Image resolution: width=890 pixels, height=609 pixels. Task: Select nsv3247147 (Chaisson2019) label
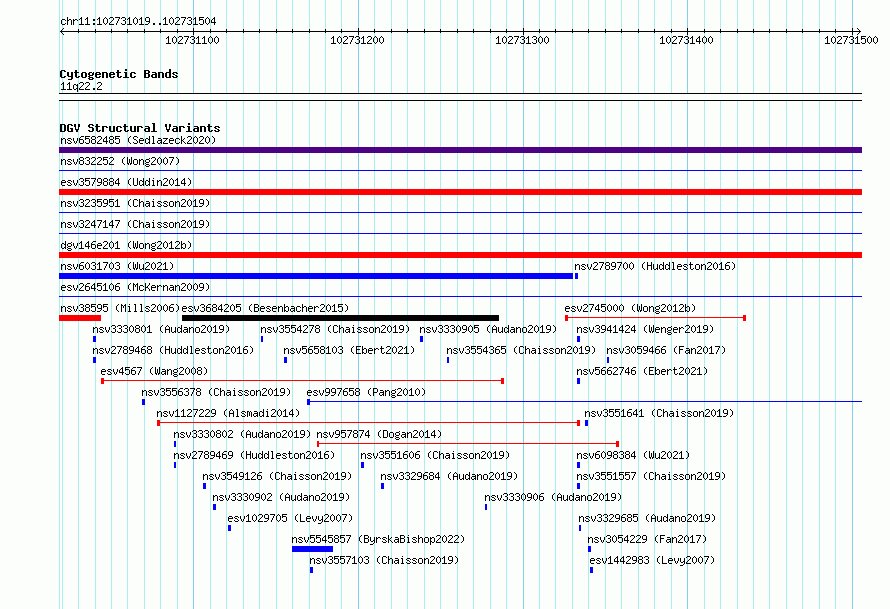135,224
